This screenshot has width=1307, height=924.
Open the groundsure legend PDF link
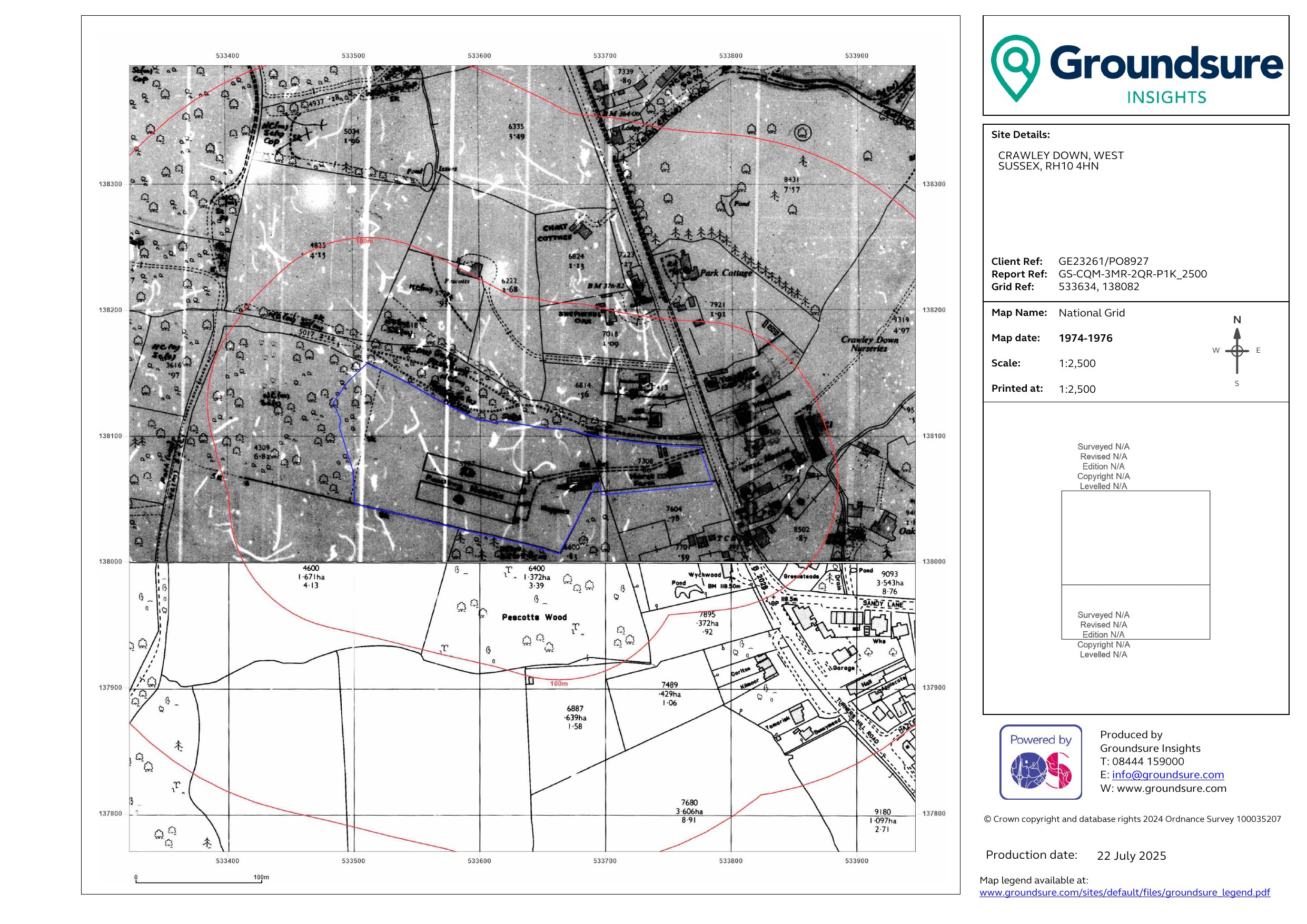tap(1124, 892)
